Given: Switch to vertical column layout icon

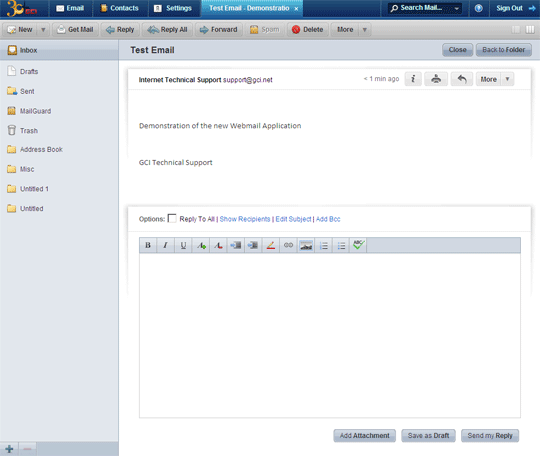Looking at the screenshot, I should tap(530, 30).
